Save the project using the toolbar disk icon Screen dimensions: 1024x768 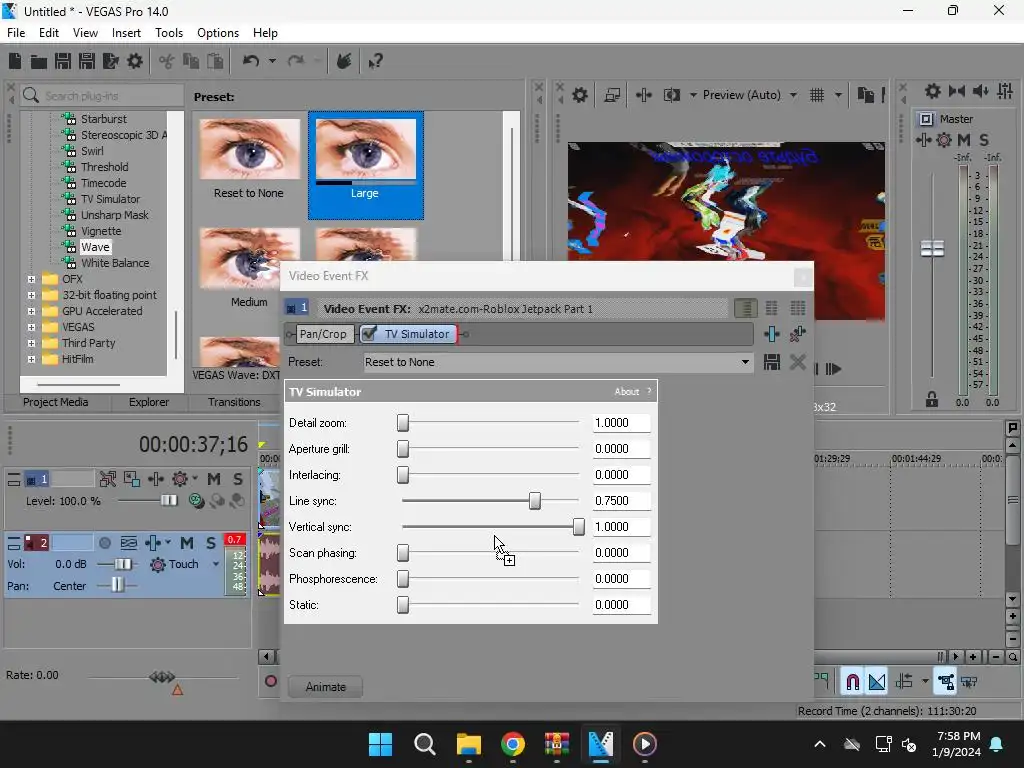pyautogui.click(x=63, y=61)
